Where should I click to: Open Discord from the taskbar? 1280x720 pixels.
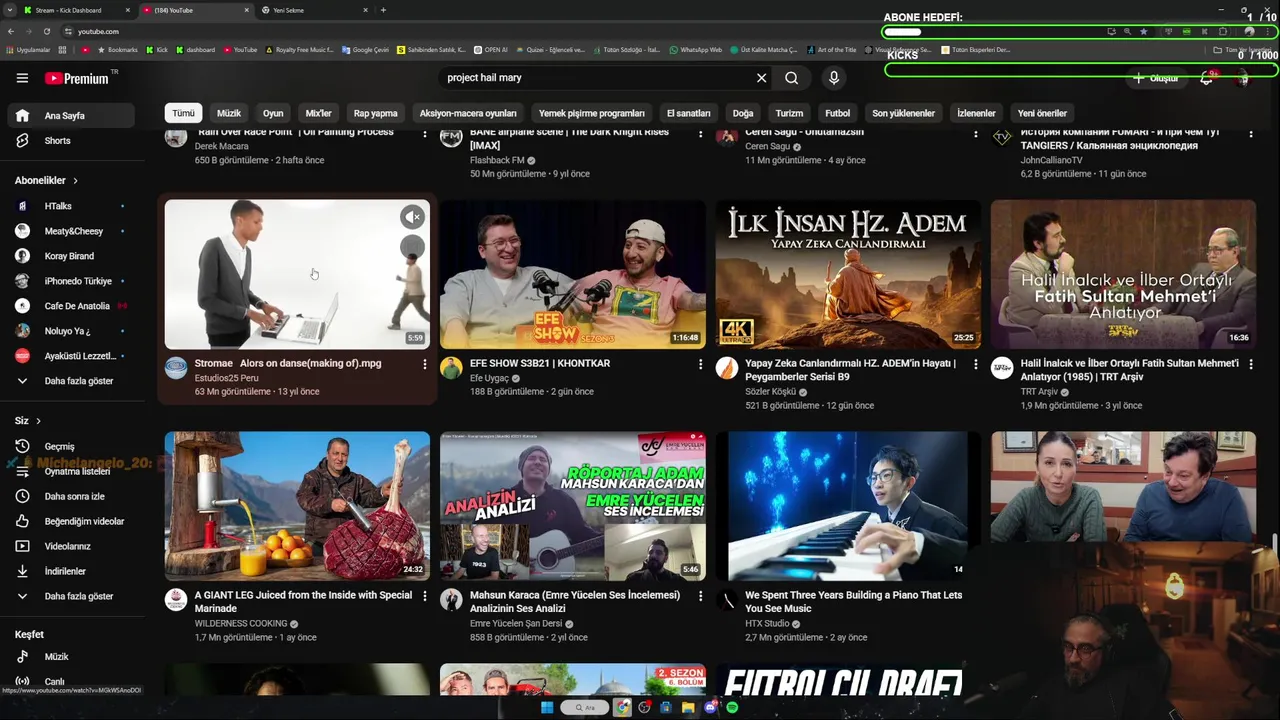(x=711, y=708)
